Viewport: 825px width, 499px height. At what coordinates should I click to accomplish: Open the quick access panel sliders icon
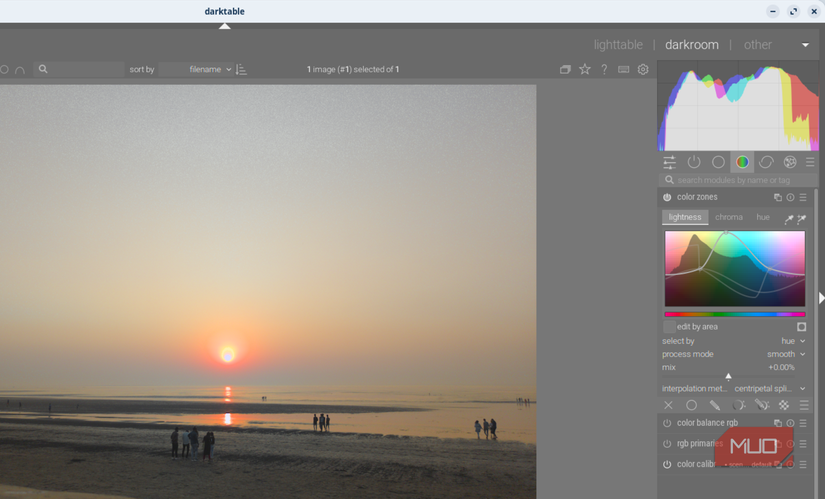(669, 162)
